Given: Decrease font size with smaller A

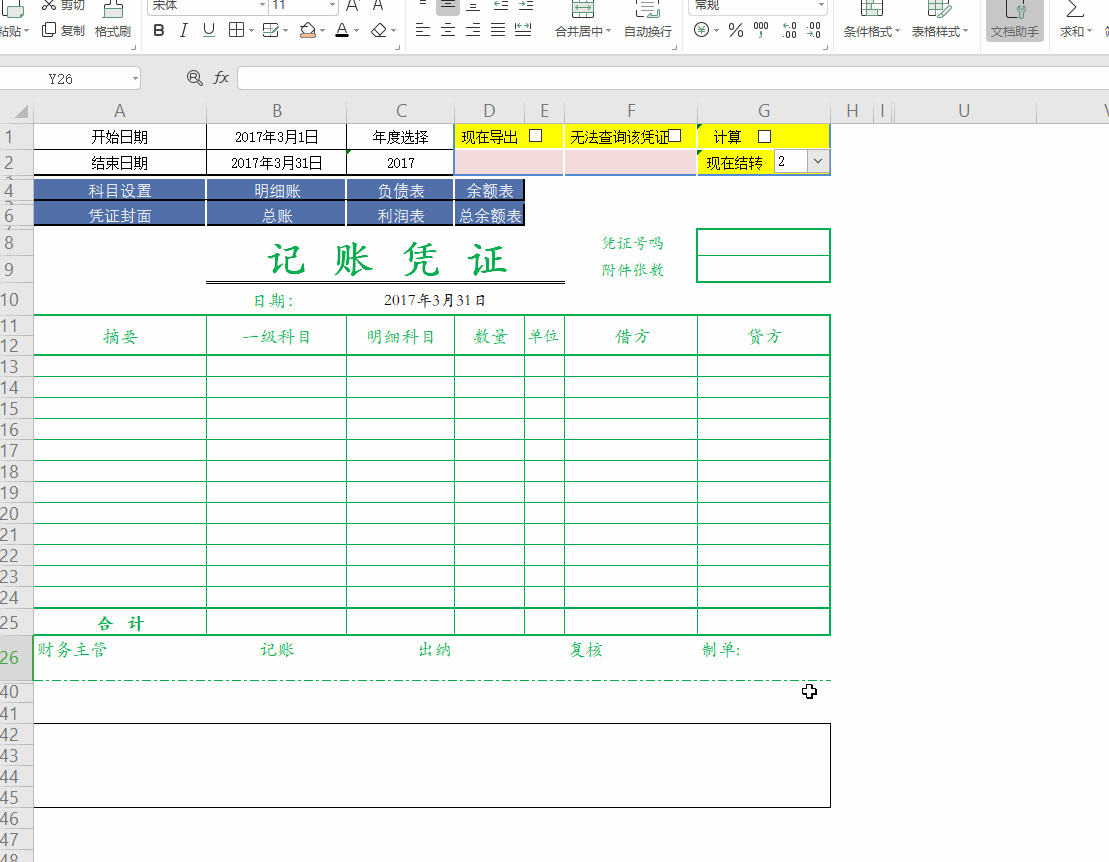Looking at the screenshot, I should pyautogui.click(x=378, y=6).
